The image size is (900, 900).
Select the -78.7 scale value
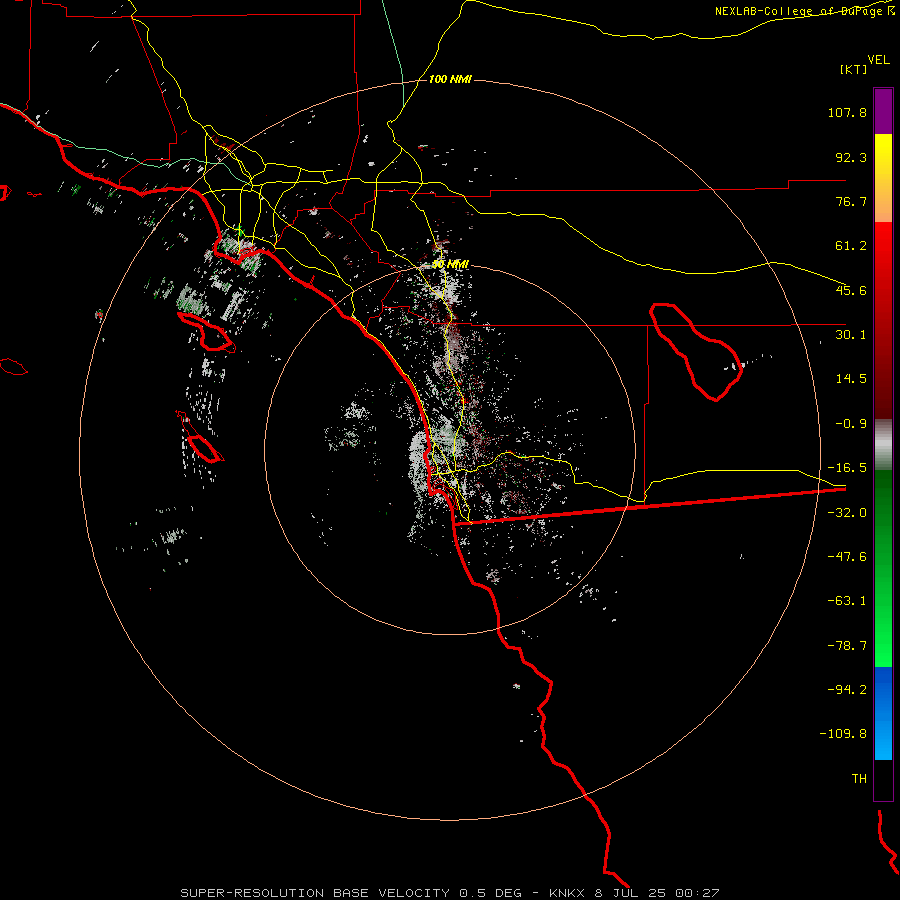847,646
